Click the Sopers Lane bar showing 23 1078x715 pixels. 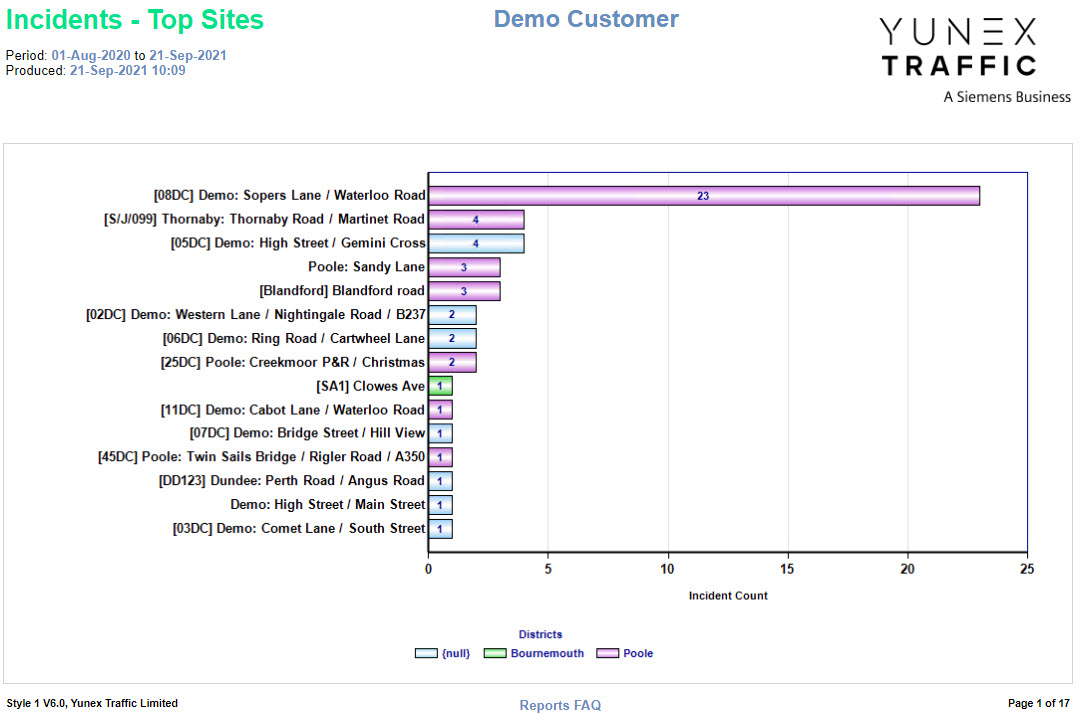pyautogui.click(x=704, y=196)
